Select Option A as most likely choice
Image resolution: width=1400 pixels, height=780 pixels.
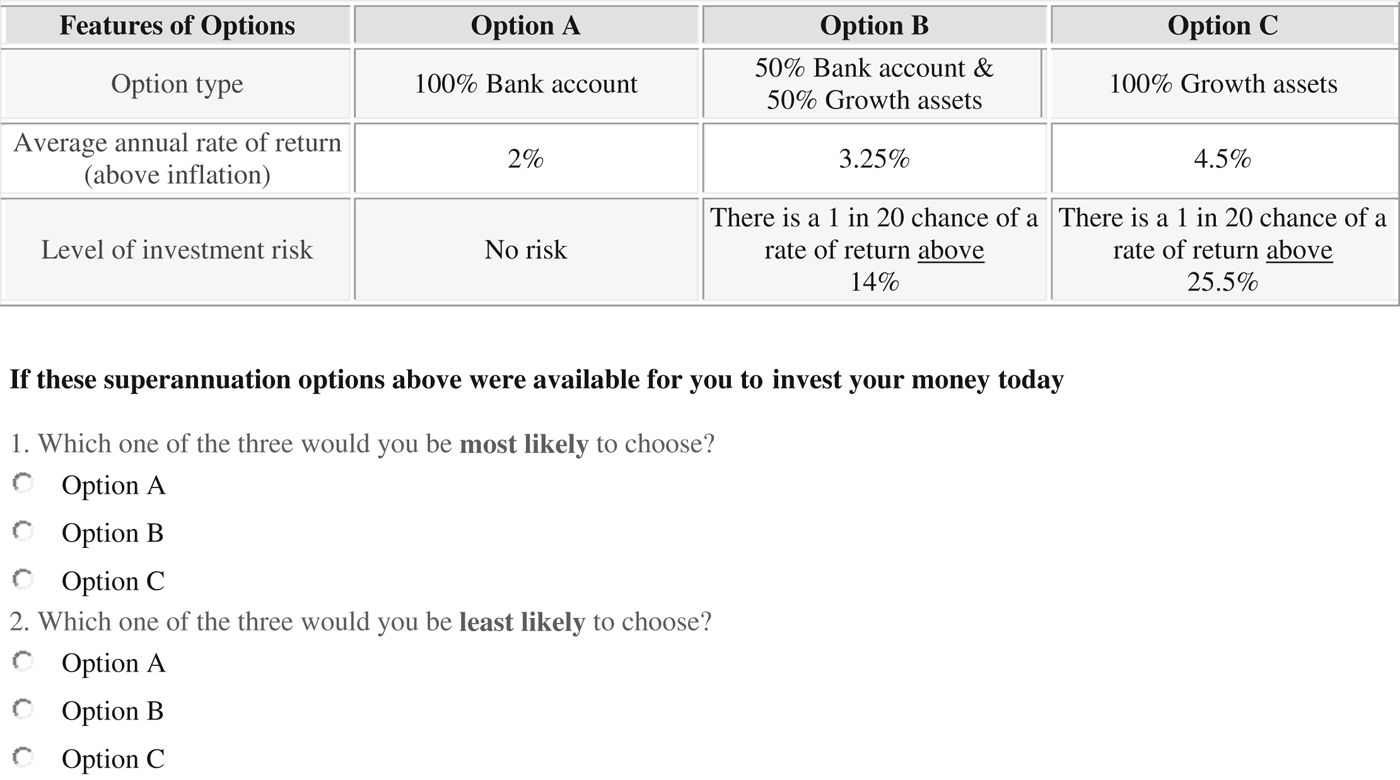coord(24,483)
